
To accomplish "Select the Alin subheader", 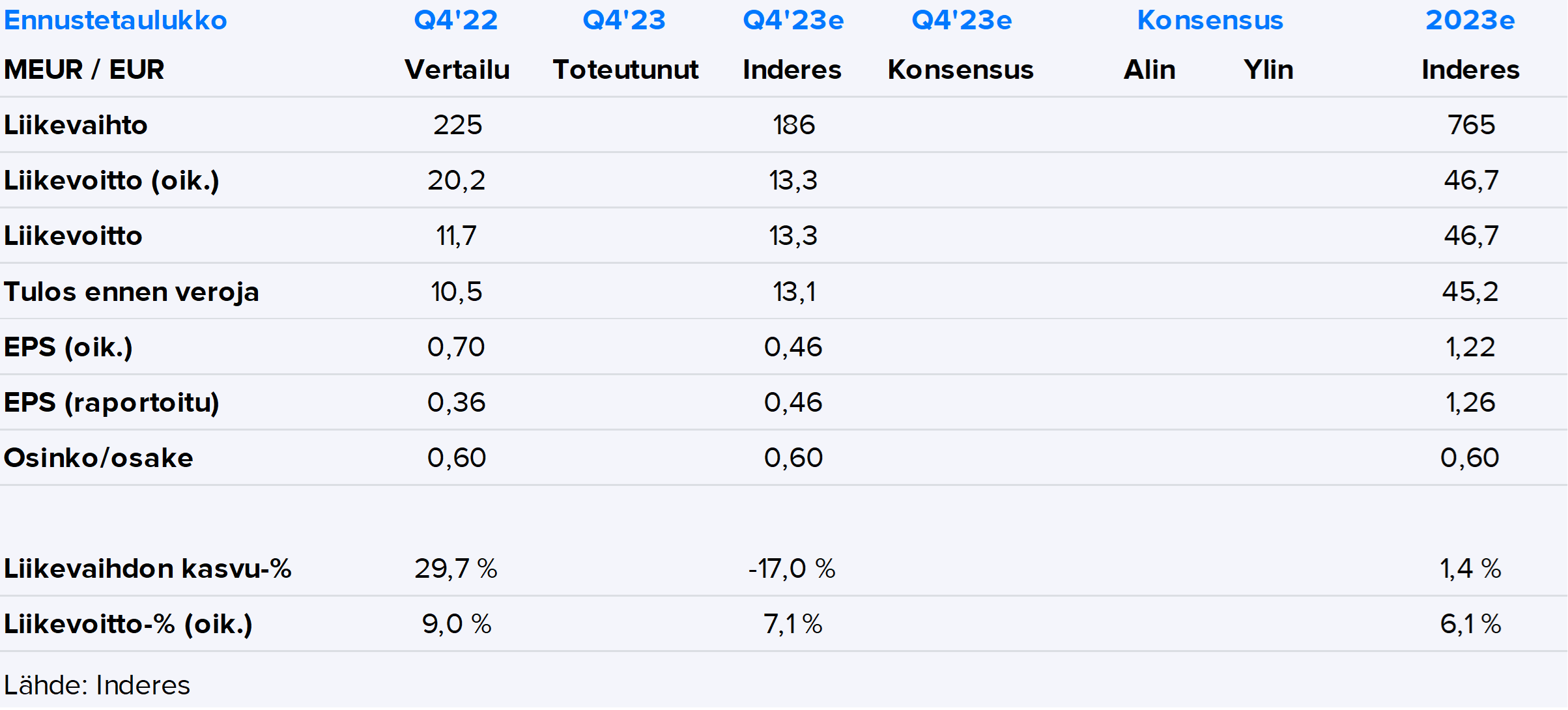I will (x=1150, y=70).
